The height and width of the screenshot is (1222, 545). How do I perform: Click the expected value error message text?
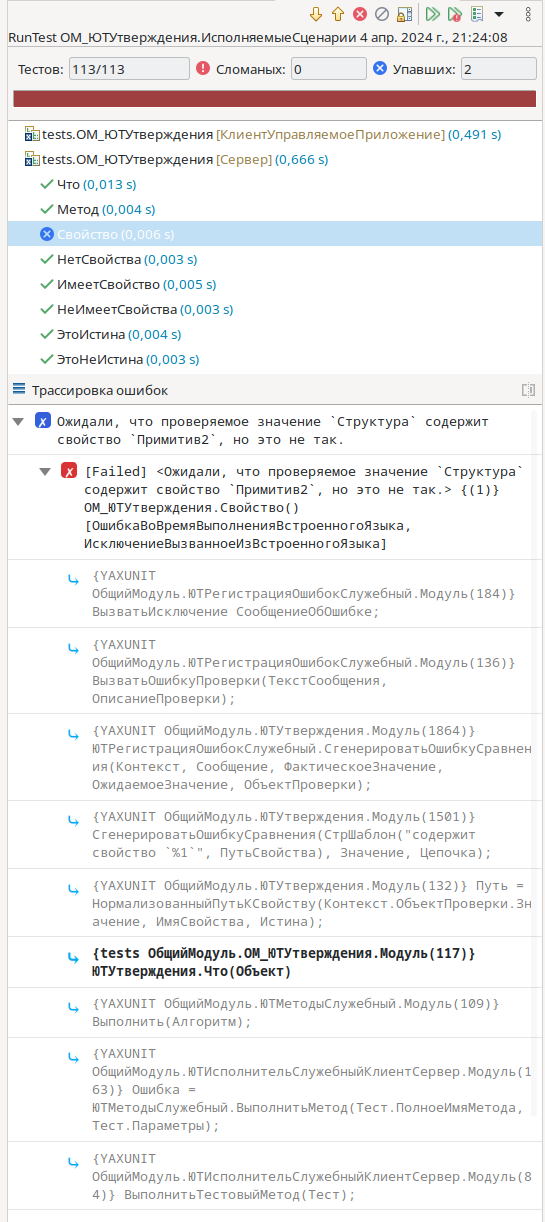273,431
